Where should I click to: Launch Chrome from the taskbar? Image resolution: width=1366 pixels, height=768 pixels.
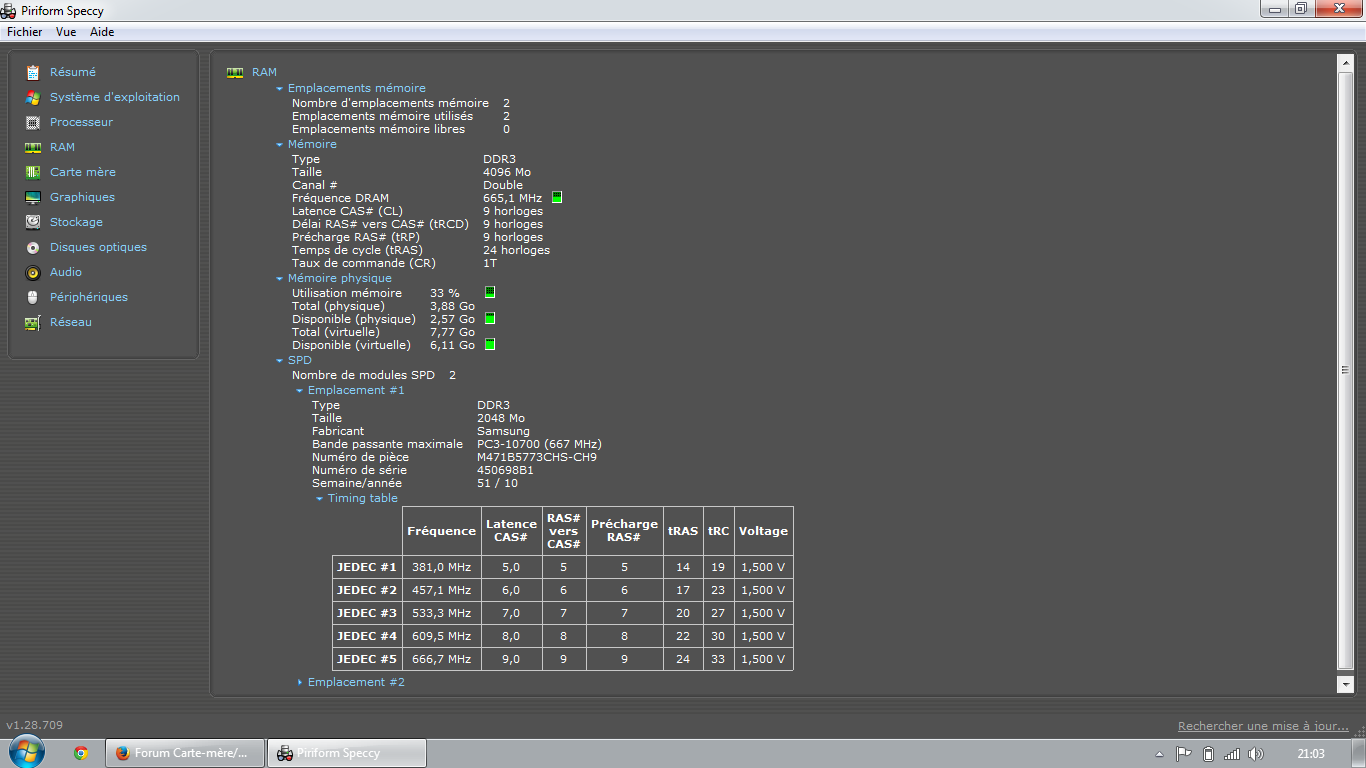pos(81,753)
